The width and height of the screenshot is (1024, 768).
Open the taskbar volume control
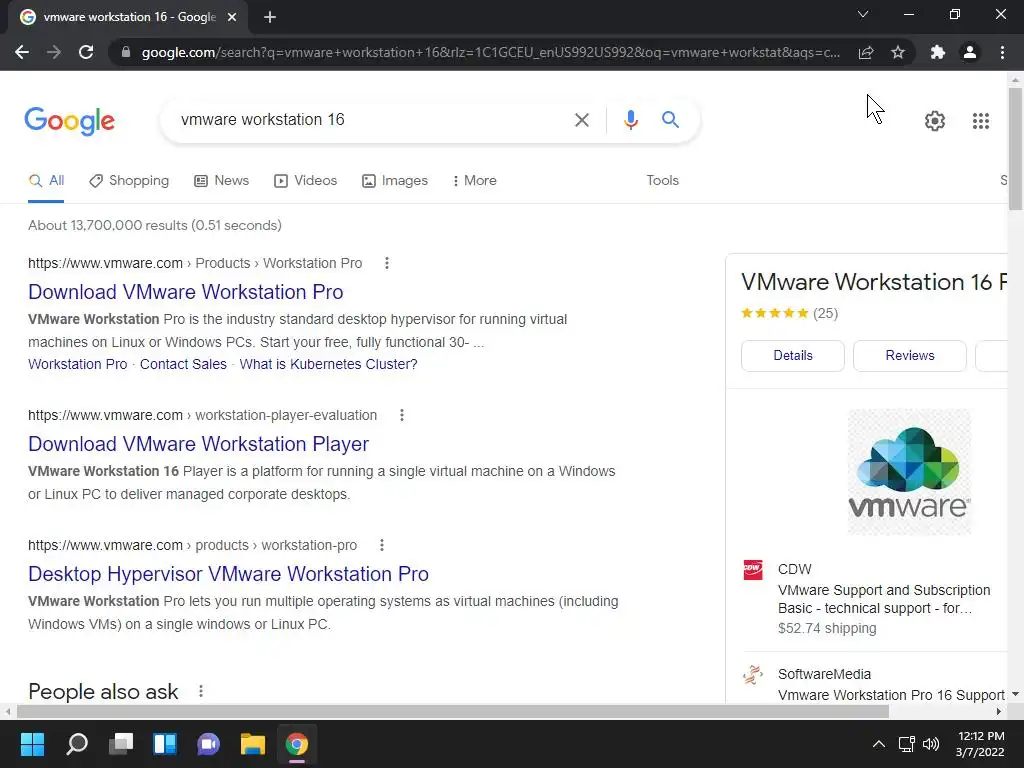pos(931,744)
